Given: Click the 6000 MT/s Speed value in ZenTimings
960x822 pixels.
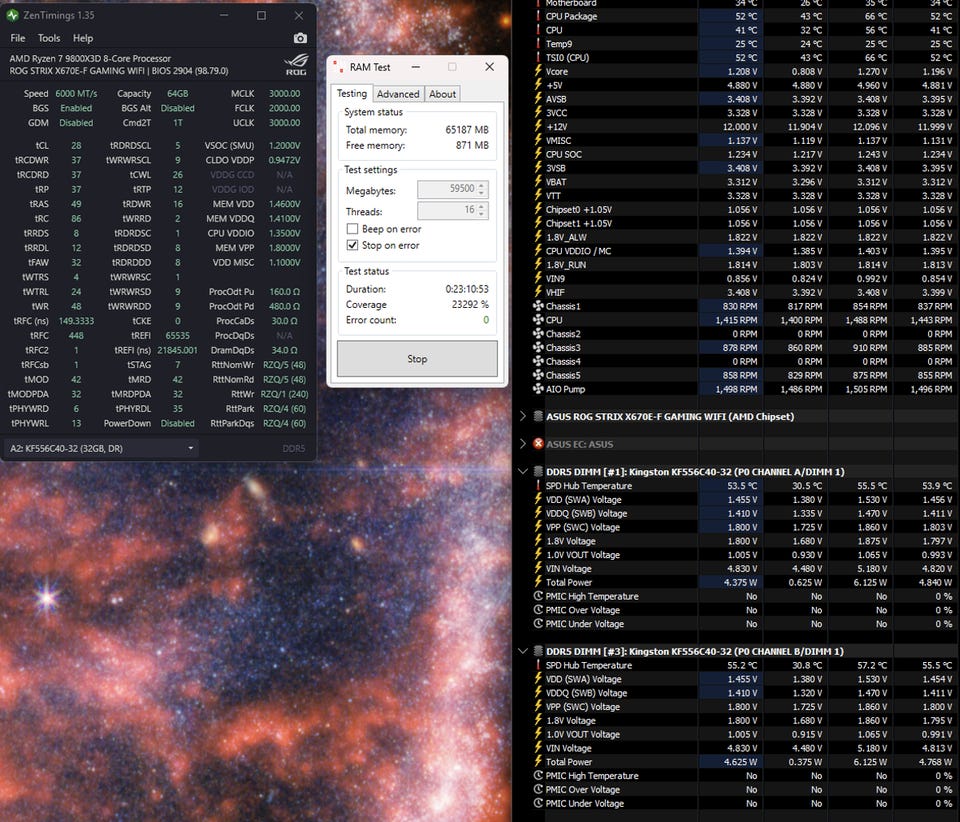Looking at the screenshot, I should click(x=76, y=94).
